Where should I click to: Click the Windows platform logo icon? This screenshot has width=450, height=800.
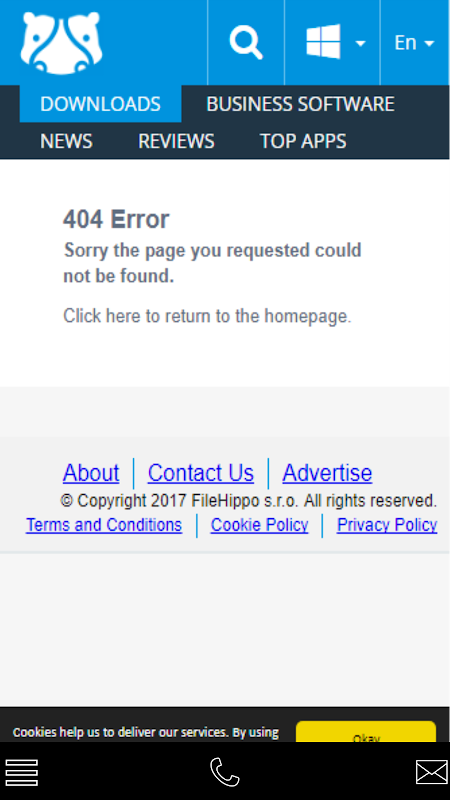323,41
